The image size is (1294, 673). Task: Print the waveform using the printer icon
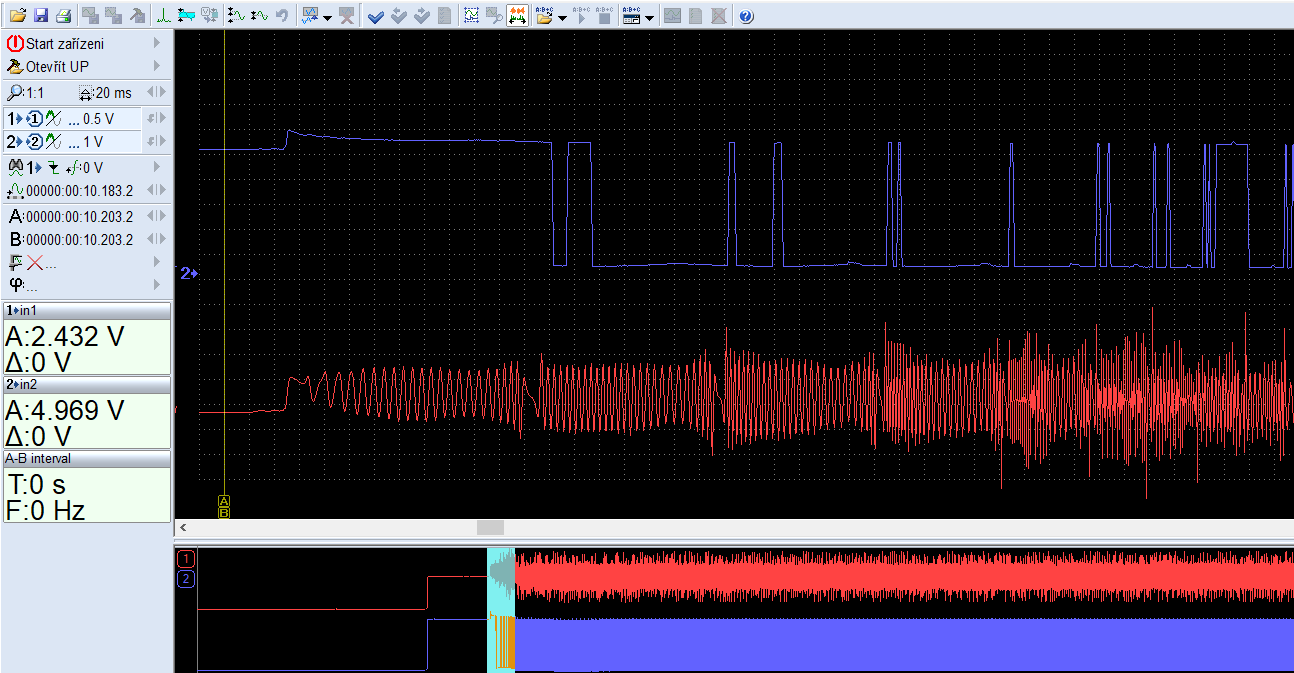click(62, 16)
